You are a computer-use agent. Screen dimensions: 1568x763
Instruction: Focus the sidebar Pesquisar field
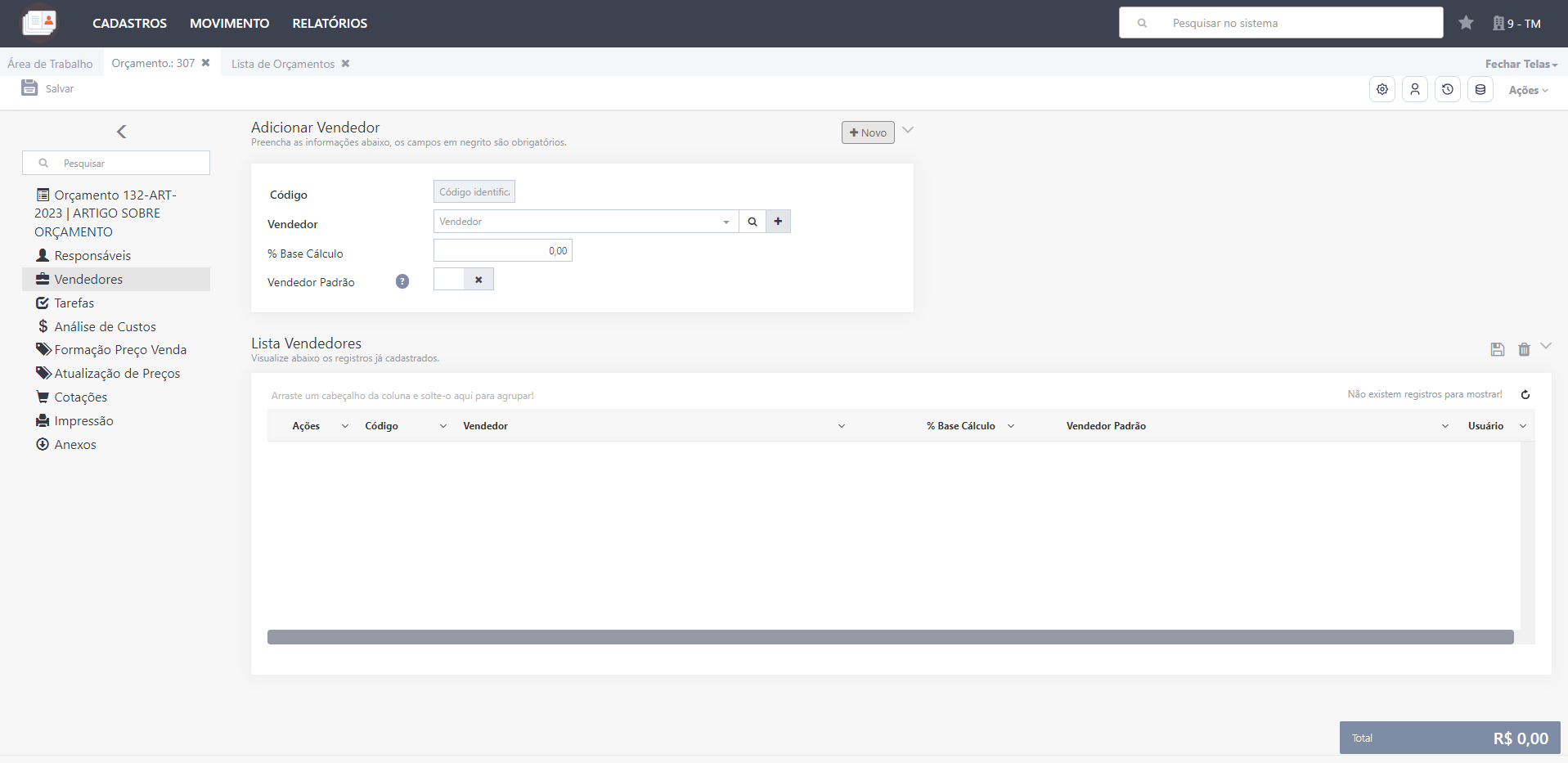tap(116, 163)
